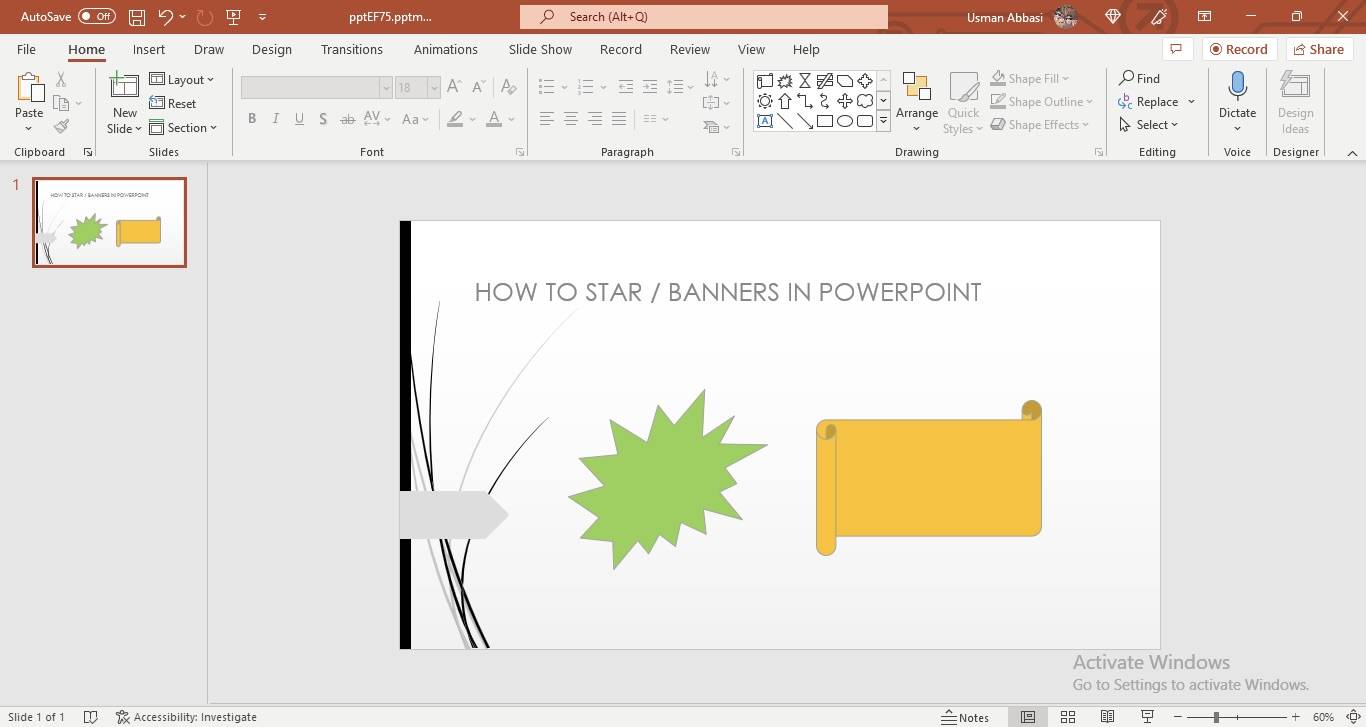Insert a New Slide using the icon
Image resolution: width=1366 pixels, height=727 pixels.
(x=125, y=87)
